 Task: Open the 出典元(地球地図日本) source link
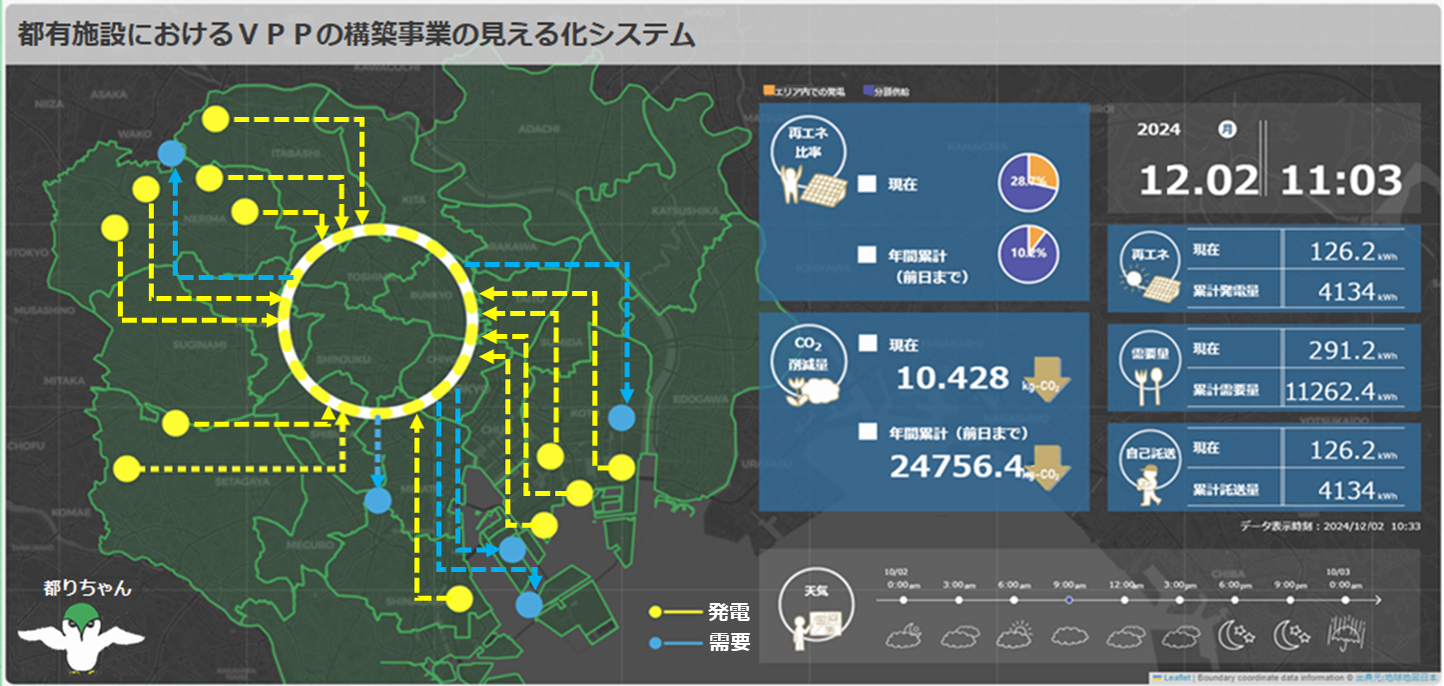[1396, 677]
